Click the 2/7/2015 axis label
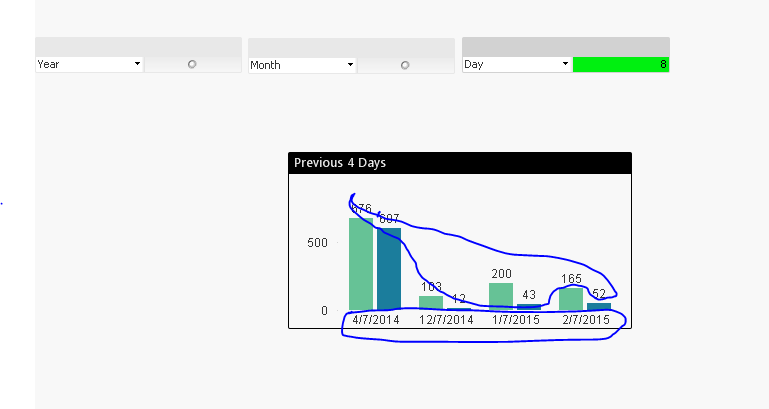 [585, 320]
